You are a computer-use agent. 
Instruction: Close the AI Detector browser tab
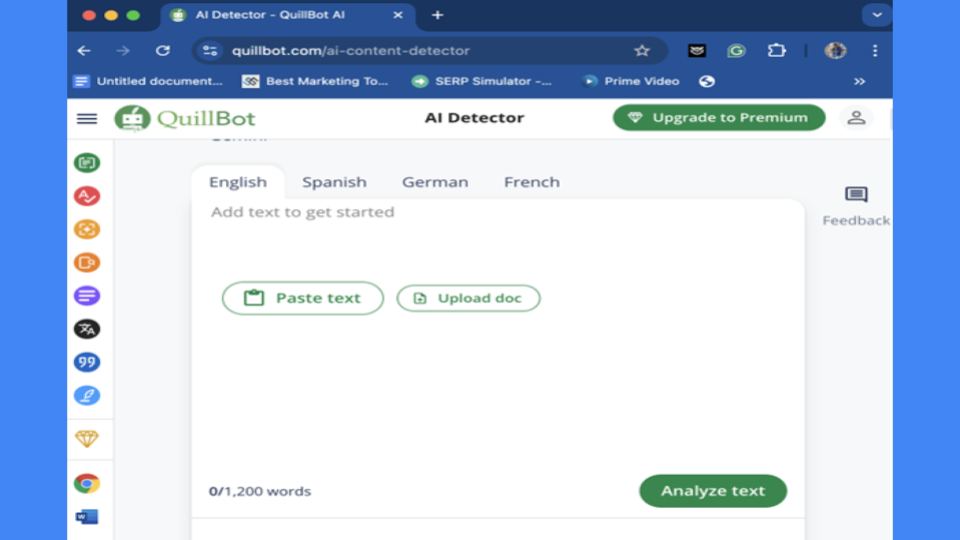pos(398,15)
